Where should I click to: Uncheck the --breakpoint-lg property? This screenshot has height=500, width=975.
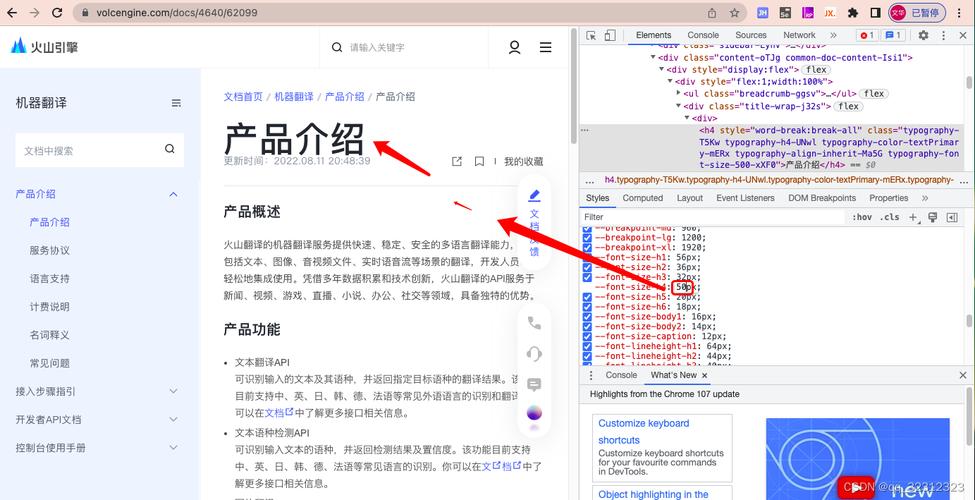click(587, 238)
